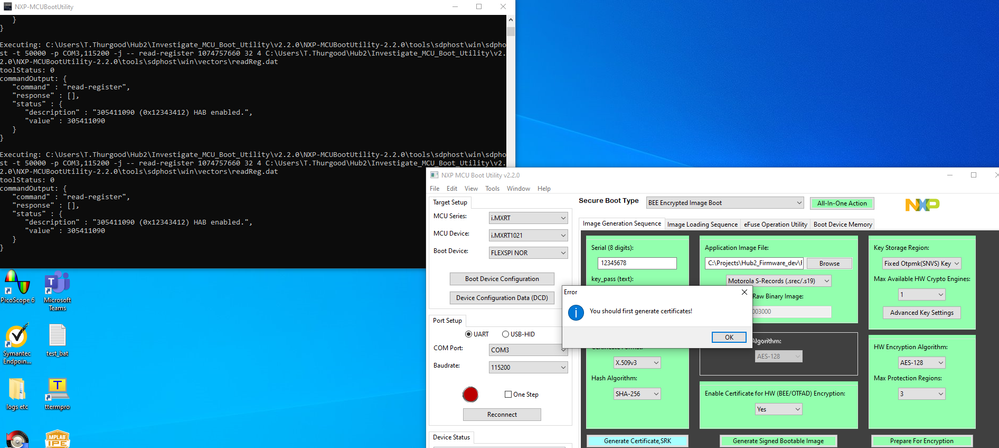Maximize NXP MCU Boot Utility window
Viewport: 999px width, 448px height.
[973, 175]
